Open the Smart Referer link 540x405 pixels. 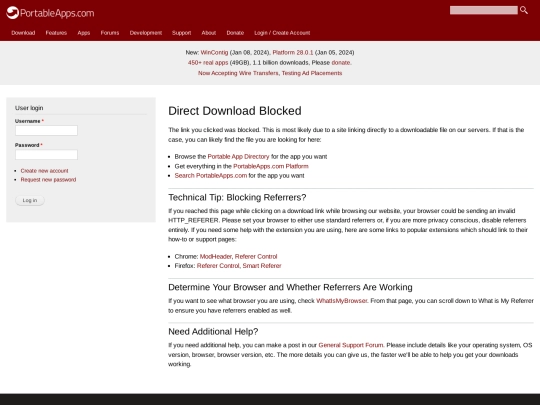click(x=262, y=266)
